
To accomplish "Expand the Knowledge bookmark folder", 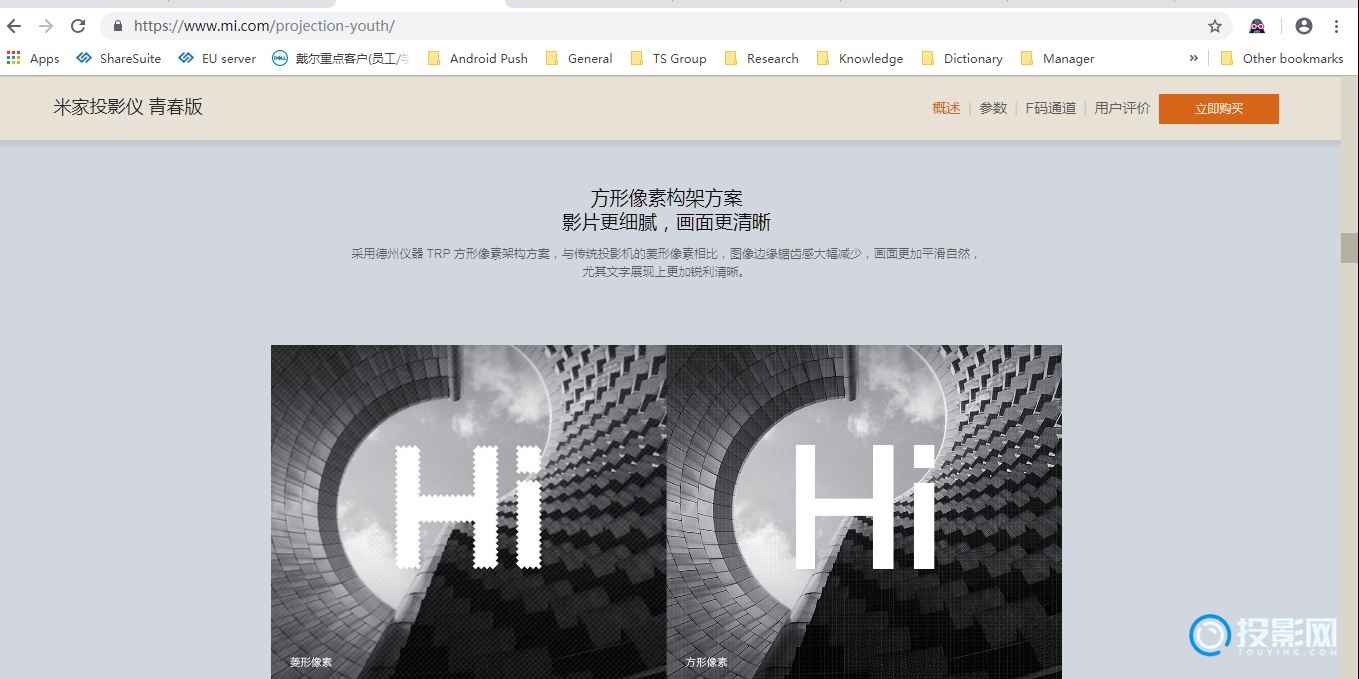I will click(x=859, y=58).
